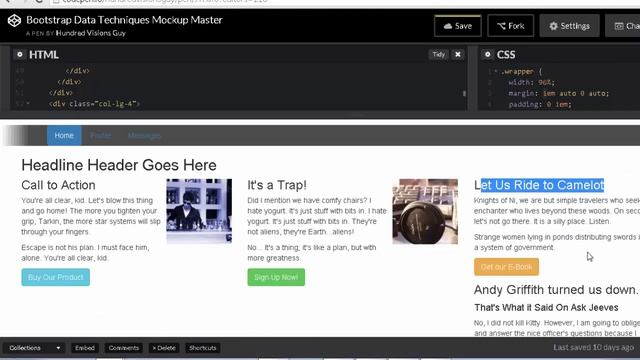Open the Hundred Visions Guy author profile
The image size is (640, 360).
coord(91,33)
